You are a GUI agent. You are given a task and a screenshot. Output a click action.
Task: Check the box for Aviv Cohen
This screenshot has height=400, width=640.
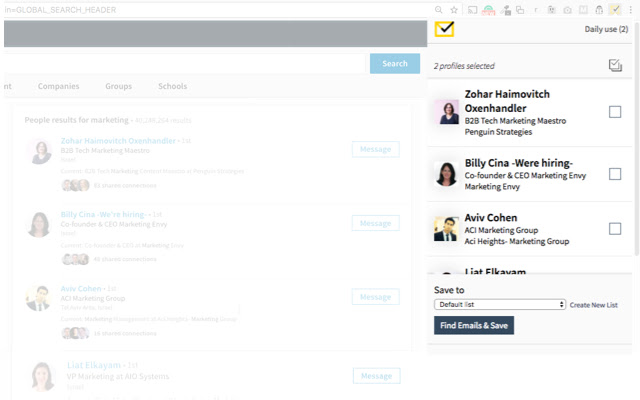coord(615,229)
